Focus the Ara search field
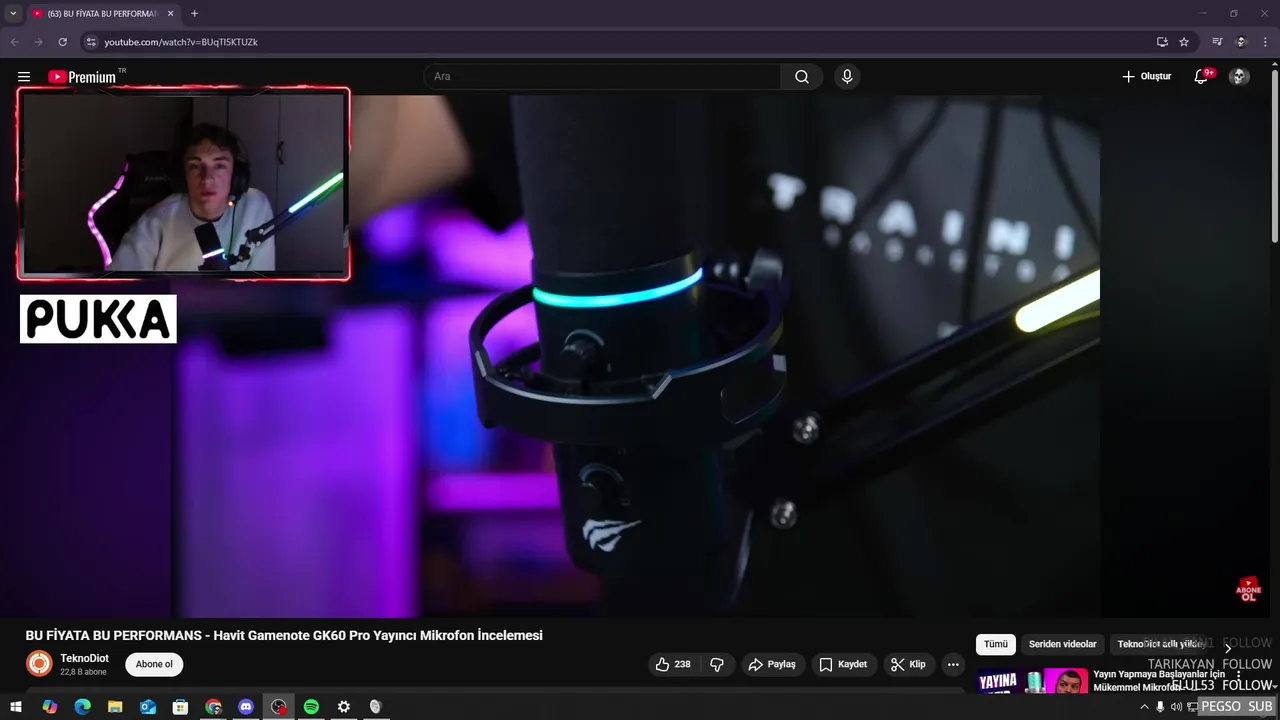Viewport: 1280px width, 720px height. (x=603, y=77)
